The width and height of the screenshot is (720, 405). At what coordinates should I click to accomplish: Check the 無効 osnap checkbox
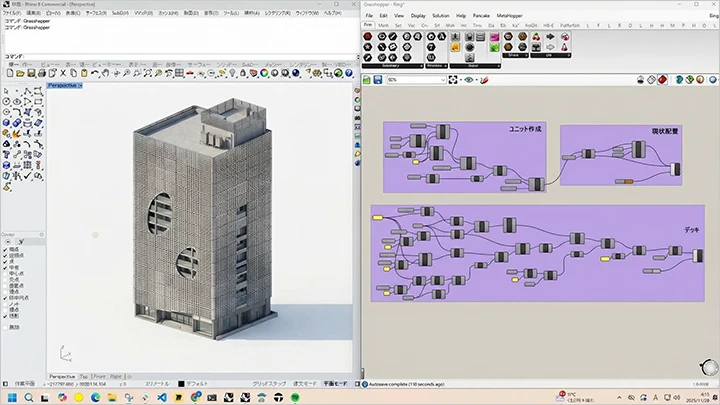(6, 327)
